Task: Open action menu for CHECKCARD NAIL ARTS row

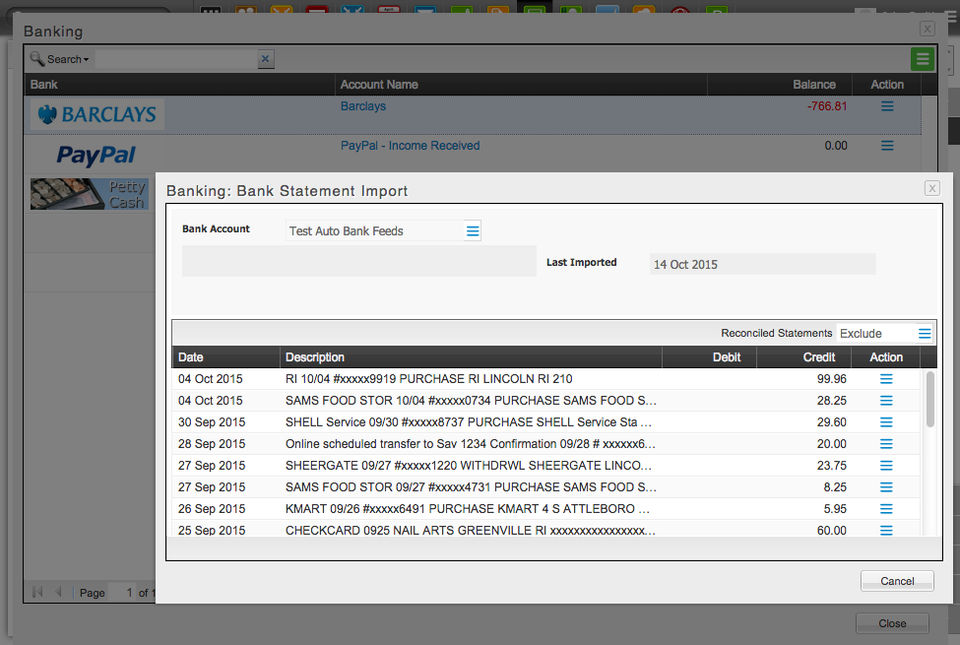Action: point(886,530)
